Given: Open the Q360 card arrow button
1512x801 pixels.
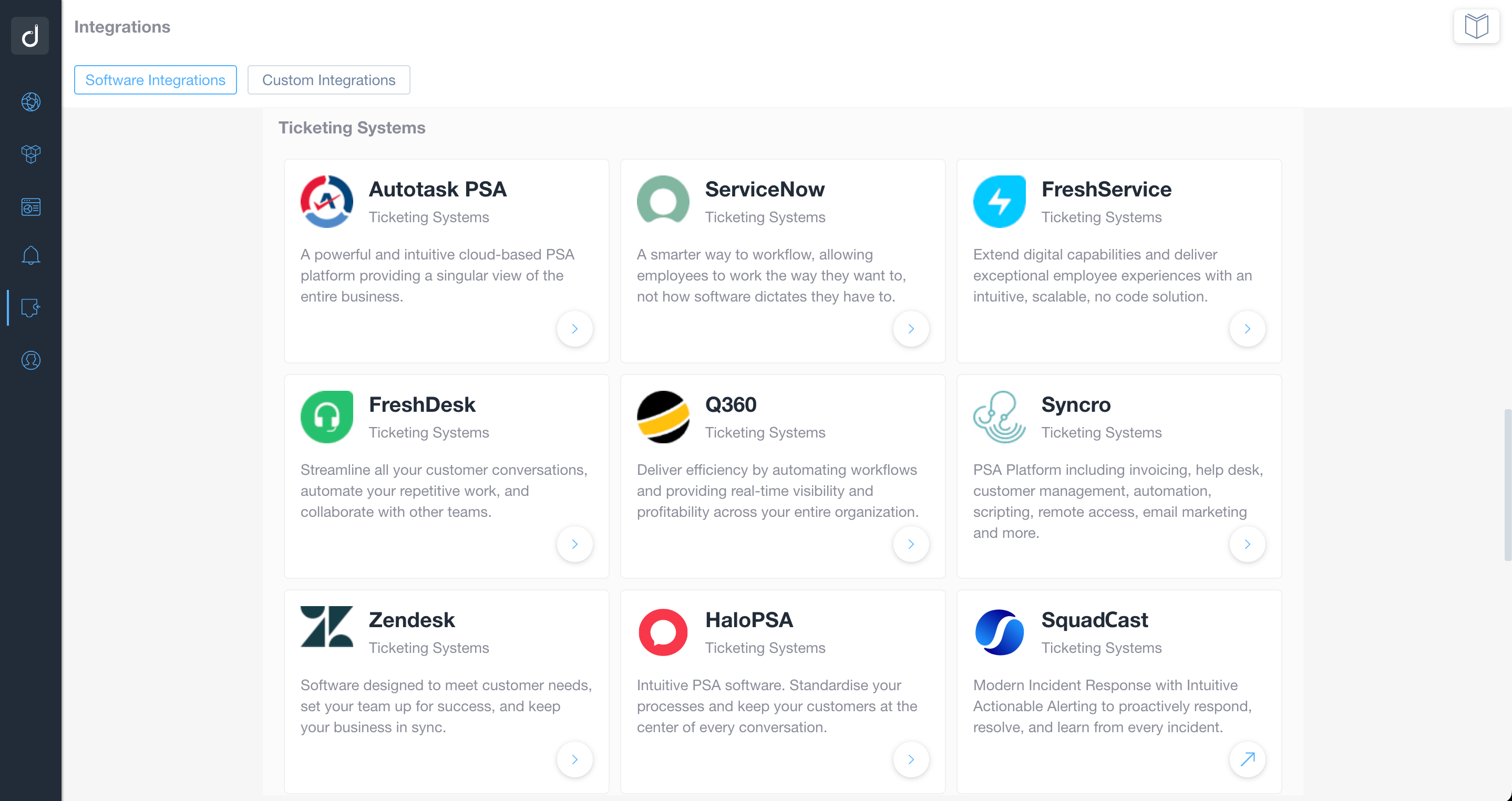Looking at the screenshot, I should pyautogui.click(x=911, y=544).
